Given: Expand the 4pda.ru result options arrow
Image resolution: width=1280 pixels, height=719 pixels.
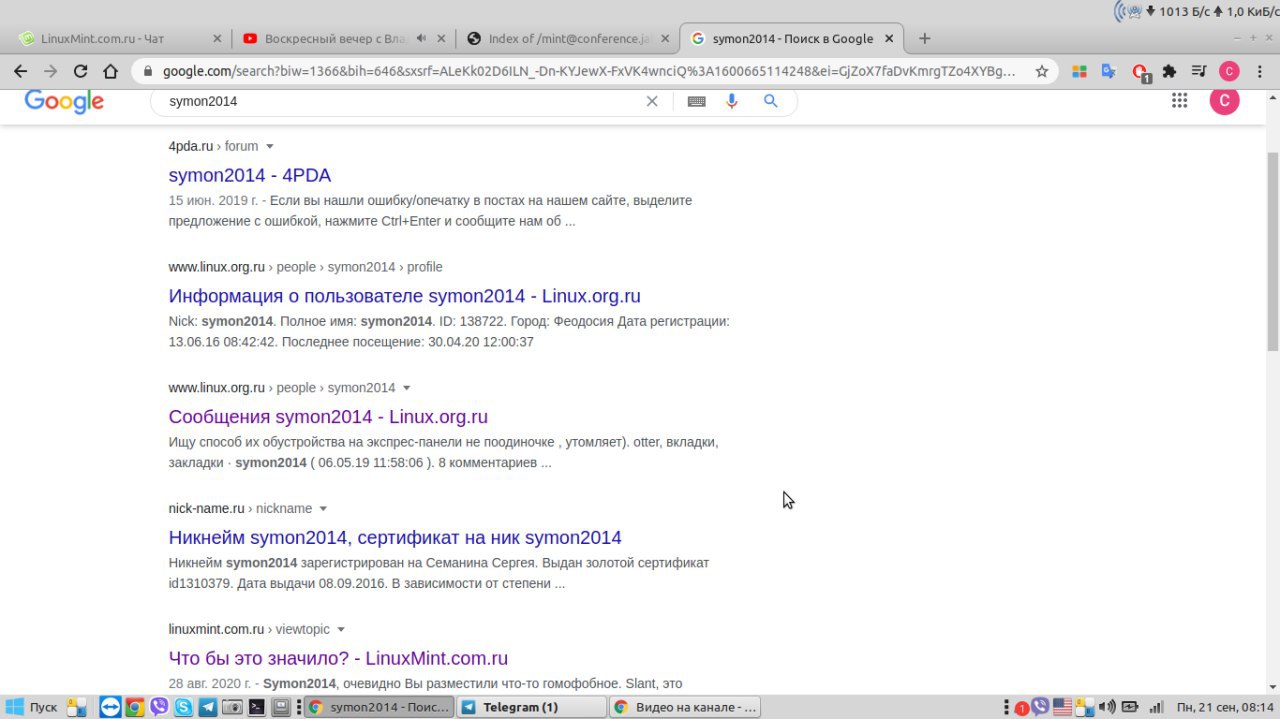Looking at the screenshot, I should 269,146.
